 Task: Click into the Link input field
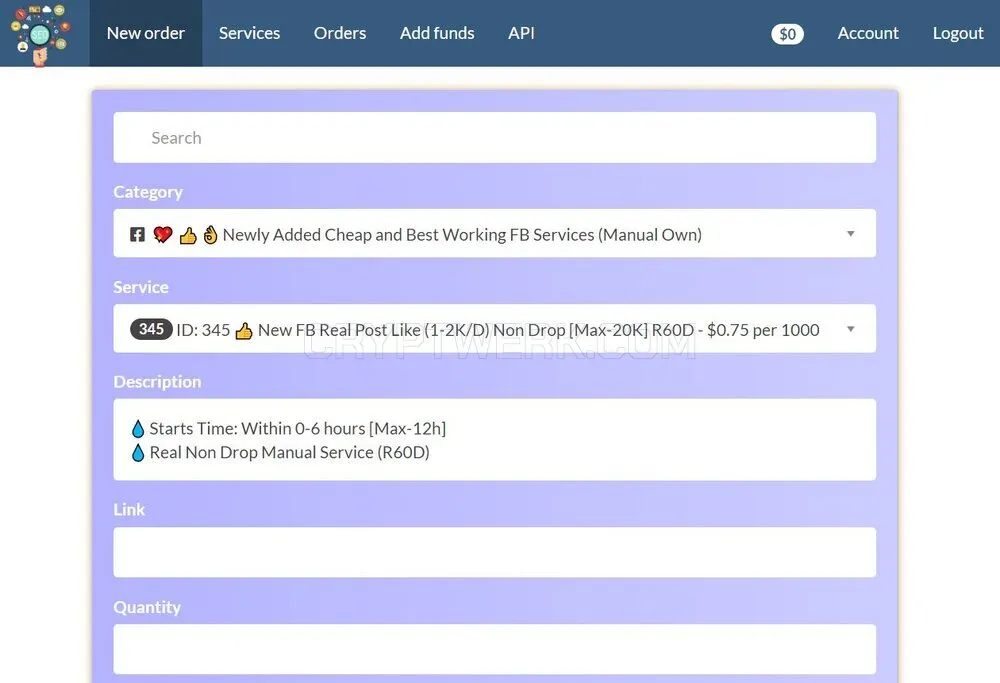(x=494, y=552)
